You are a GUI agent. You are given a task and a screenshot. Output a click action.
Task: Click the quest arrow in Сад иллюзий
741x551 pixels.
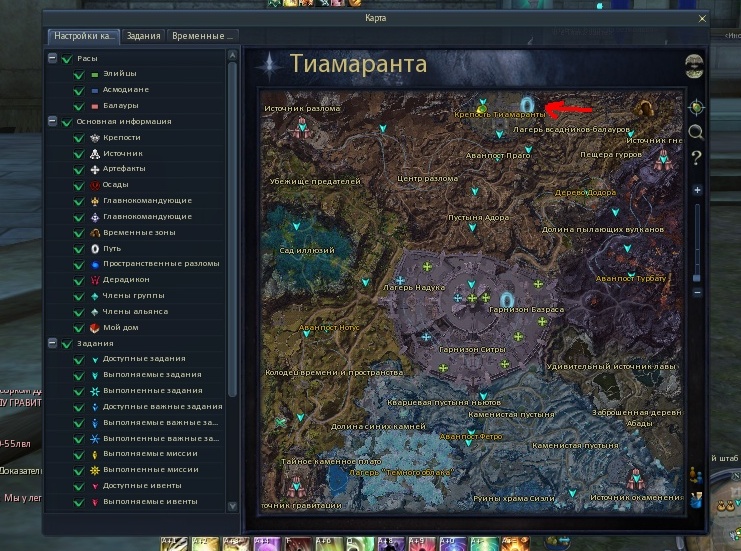click(296, 226)
